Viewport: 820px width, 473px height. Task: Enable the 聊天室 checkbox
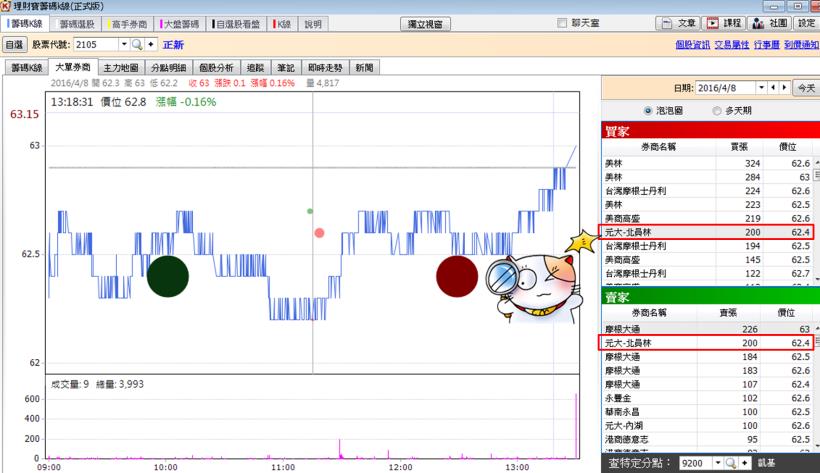click(x=561, y=23)
